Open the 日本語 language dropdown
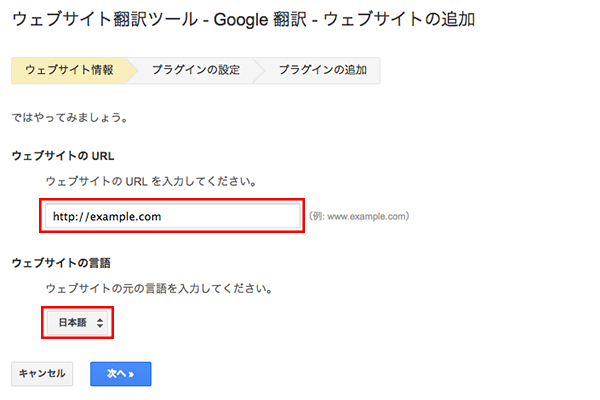600x400 pixels. pyautogui.click(x=77, y=323)
